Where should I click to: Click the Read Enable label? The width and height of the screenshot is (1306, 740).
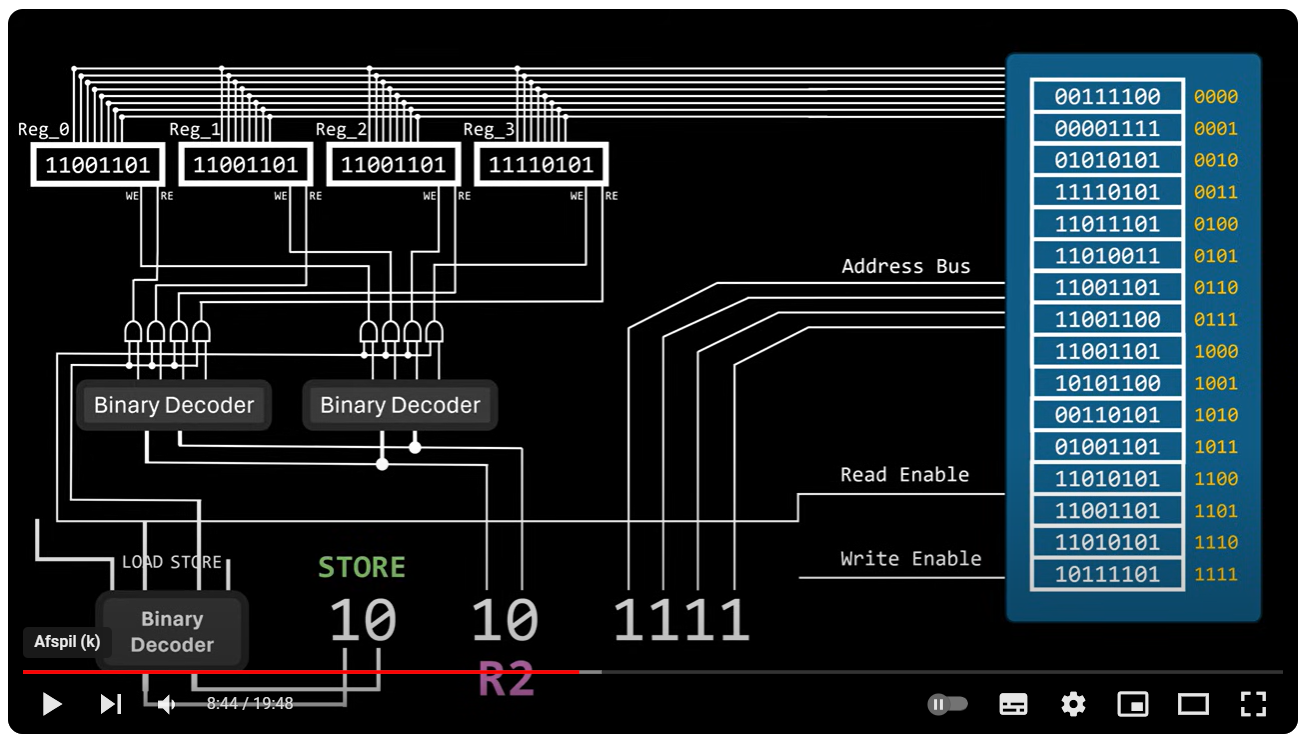905,475
